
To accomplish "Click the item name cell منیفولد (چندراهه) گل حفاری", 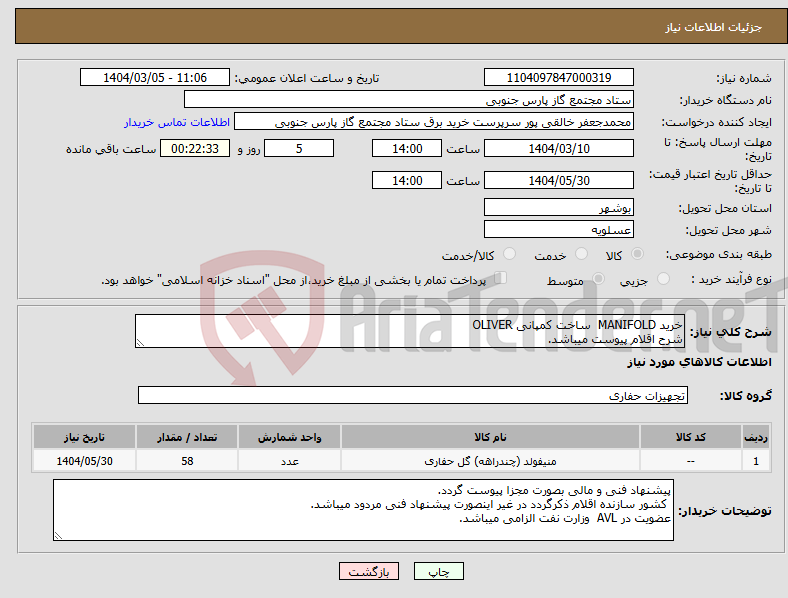I will 490,461.
